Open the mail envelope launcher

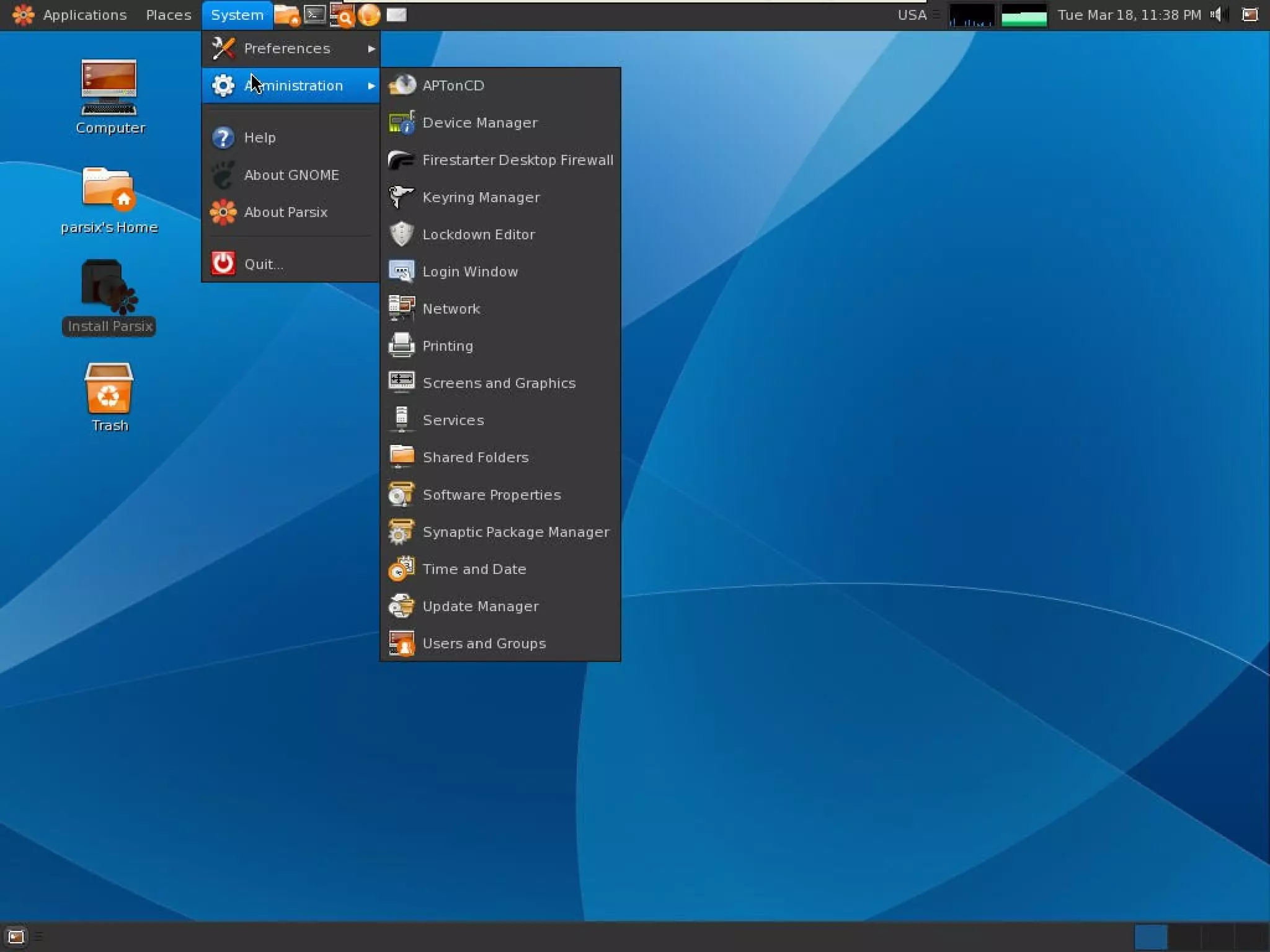point(396,14)
